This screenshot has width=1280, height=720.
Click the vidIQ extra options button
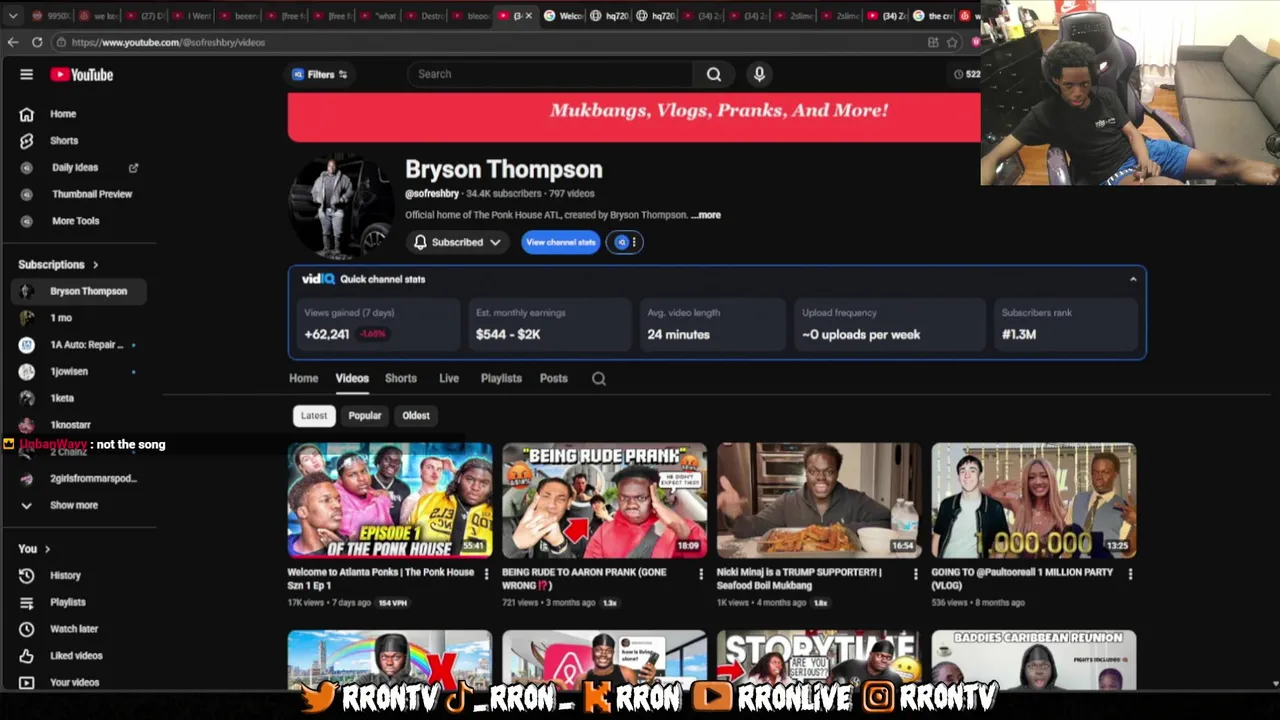coord(625,242)
